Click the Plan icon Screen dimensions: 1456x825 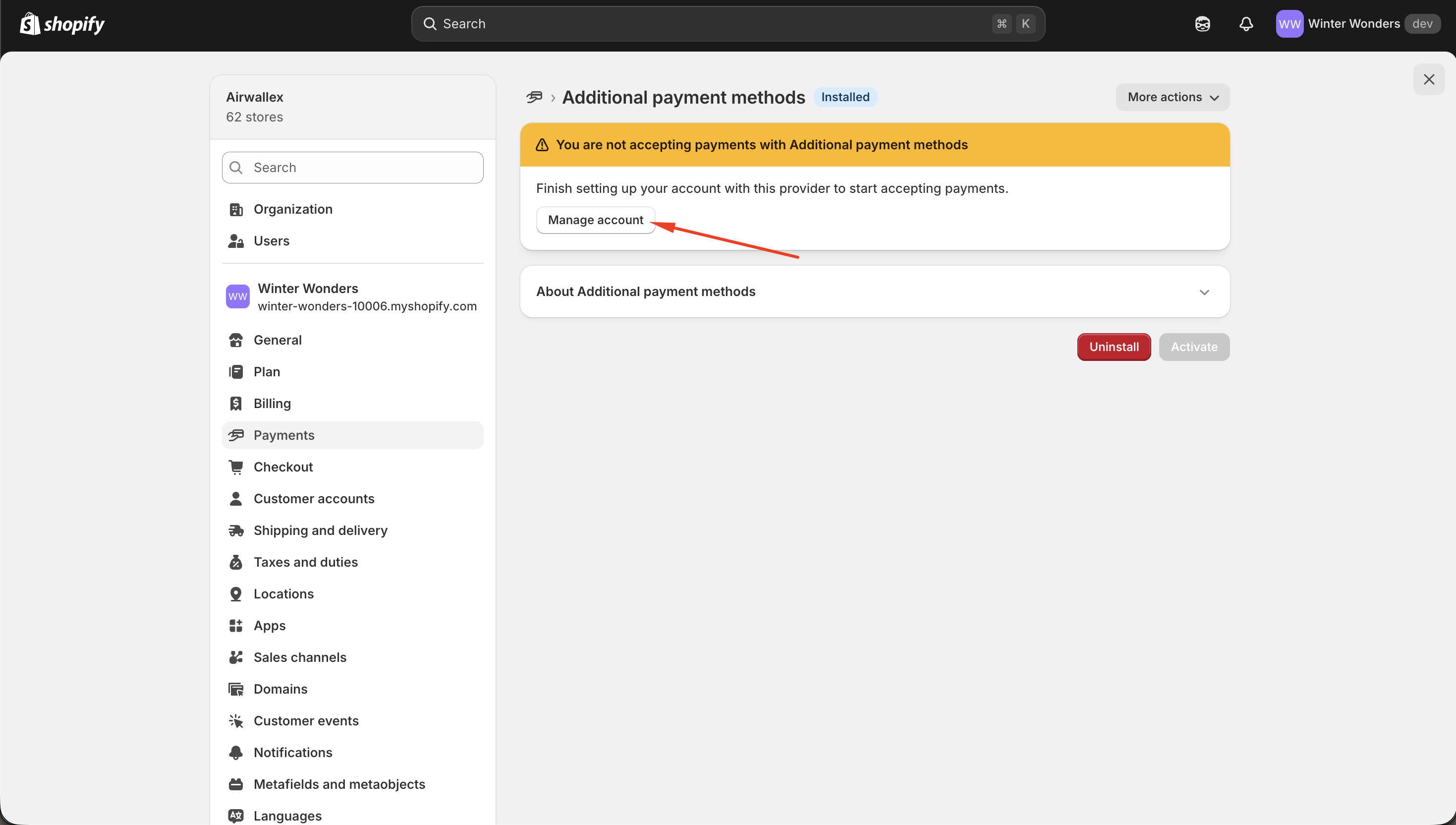point(235,372)
